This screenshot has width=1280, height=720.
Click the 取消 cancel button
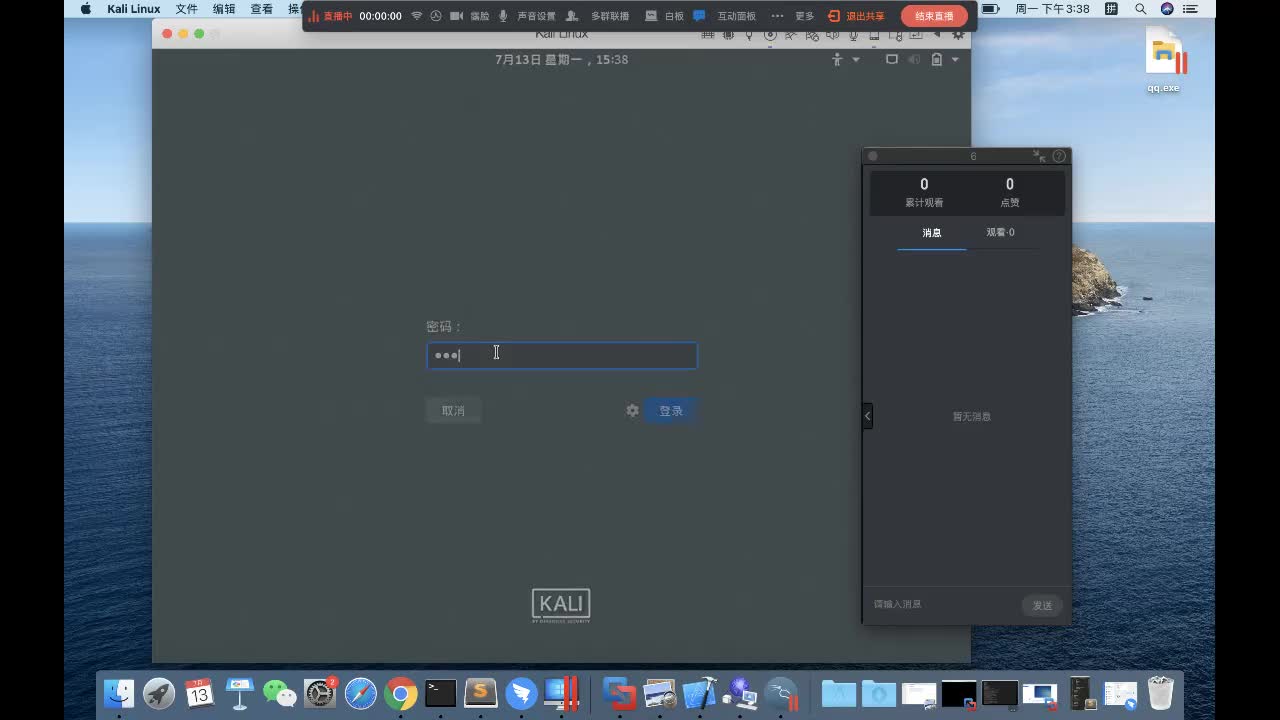(x=453, y=411)
